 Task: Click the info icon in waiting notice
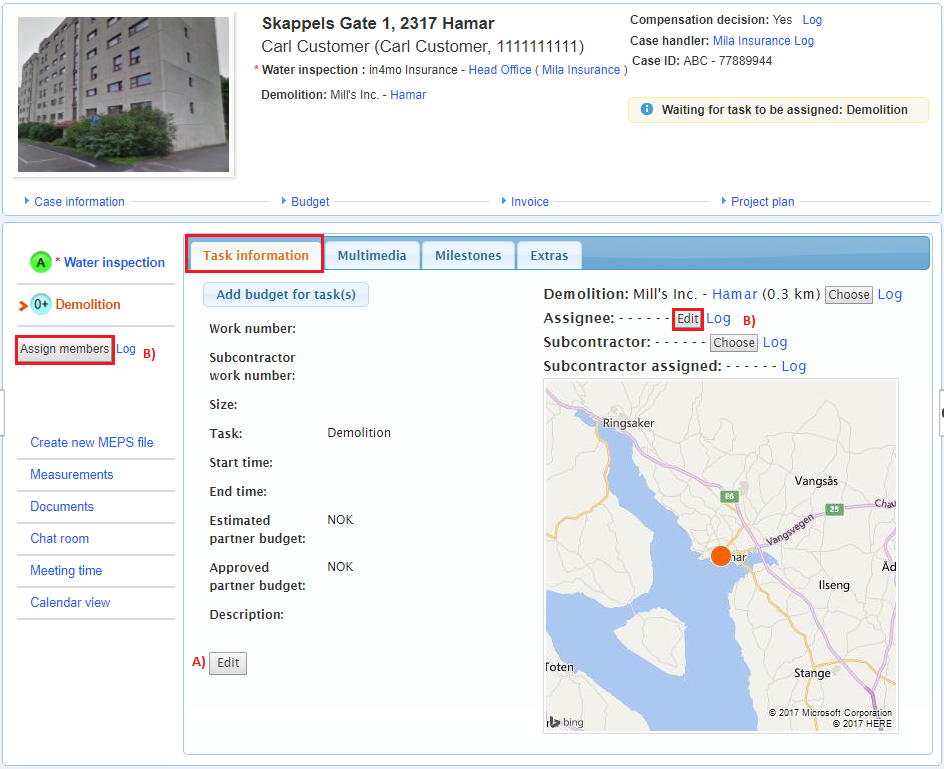click(646, 110)
